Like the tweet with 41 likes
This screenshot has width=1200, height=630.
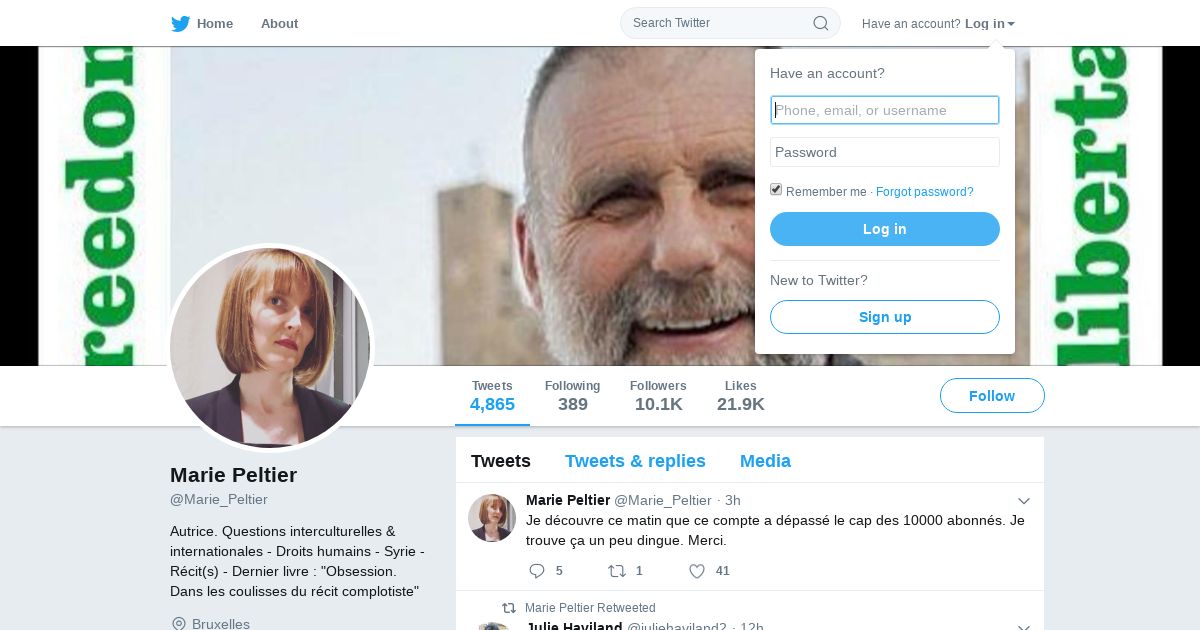pos(697,571)
